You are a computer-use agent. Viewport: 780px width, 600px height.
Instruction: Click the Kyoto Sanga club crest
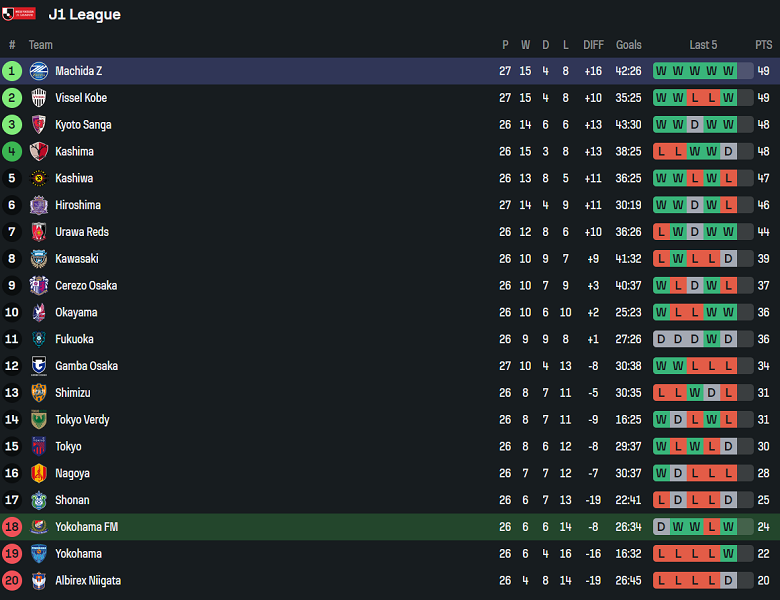(x=39, y=125)
